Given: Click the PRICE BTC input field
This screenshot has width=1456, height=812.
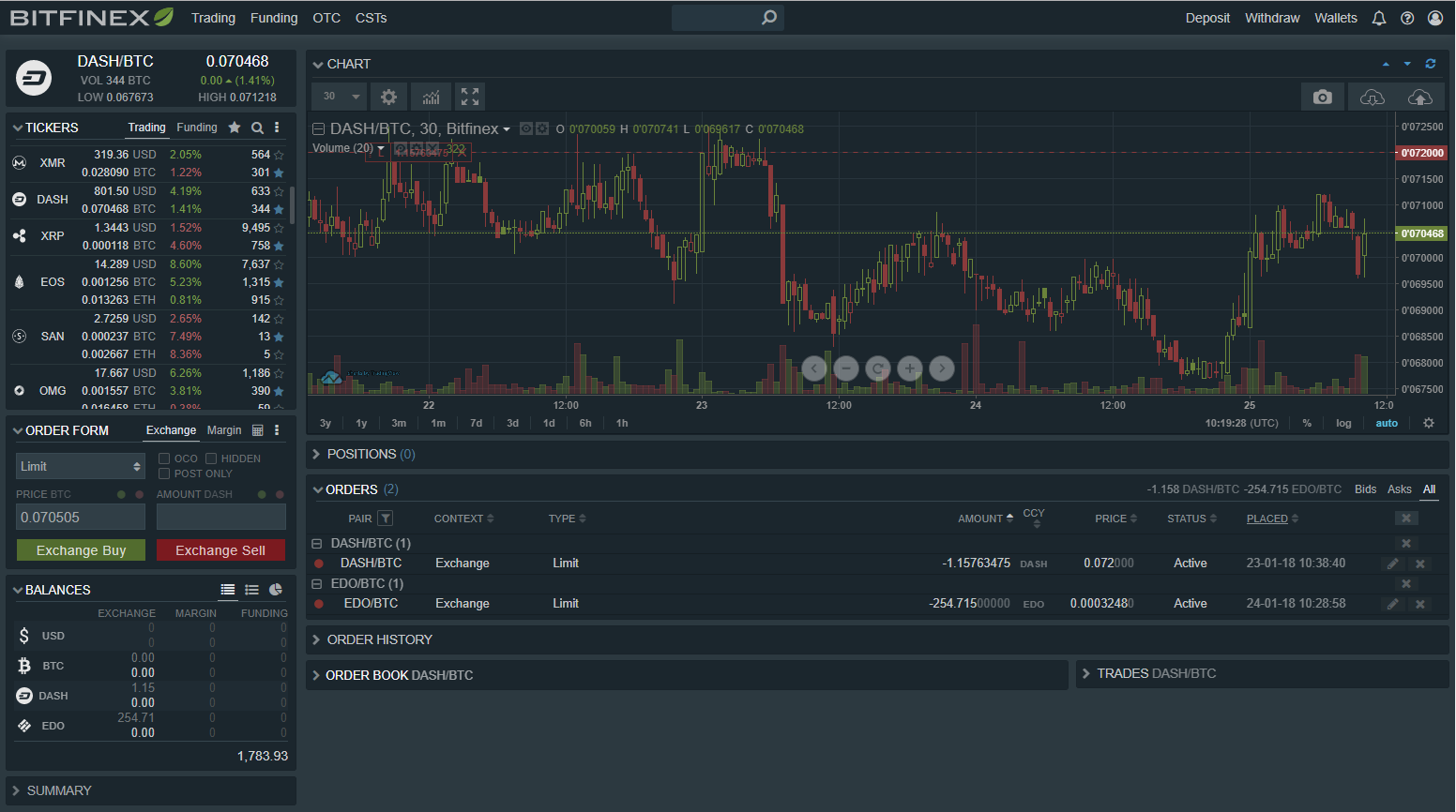Looking at the screenshot, I should coord(81,517).
